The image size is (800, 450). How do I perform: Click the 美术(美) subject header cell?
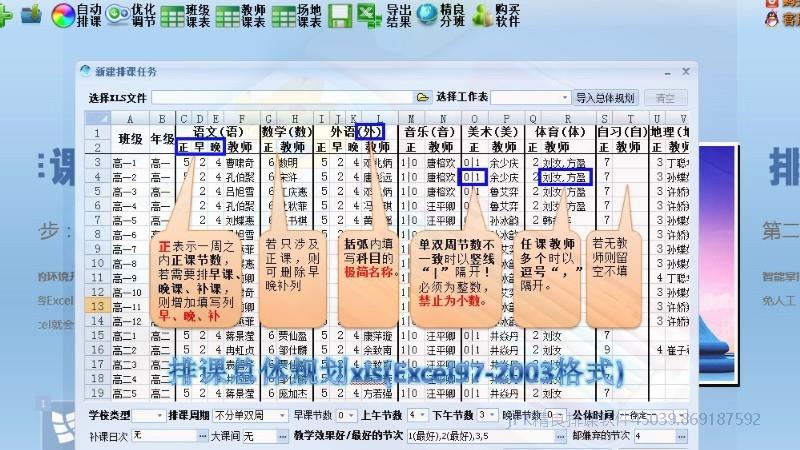point(493,132)
